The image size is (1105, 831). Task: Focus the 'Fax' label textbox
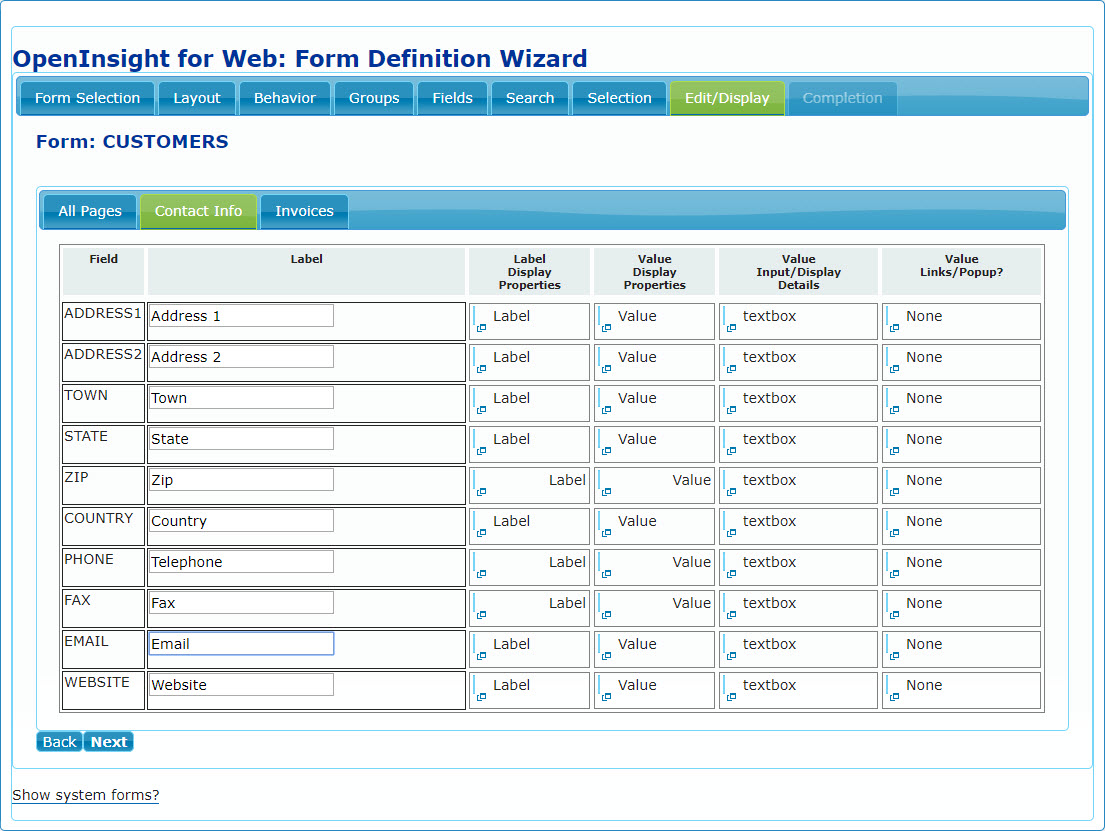pyautogui.click(x=241, y=602)
